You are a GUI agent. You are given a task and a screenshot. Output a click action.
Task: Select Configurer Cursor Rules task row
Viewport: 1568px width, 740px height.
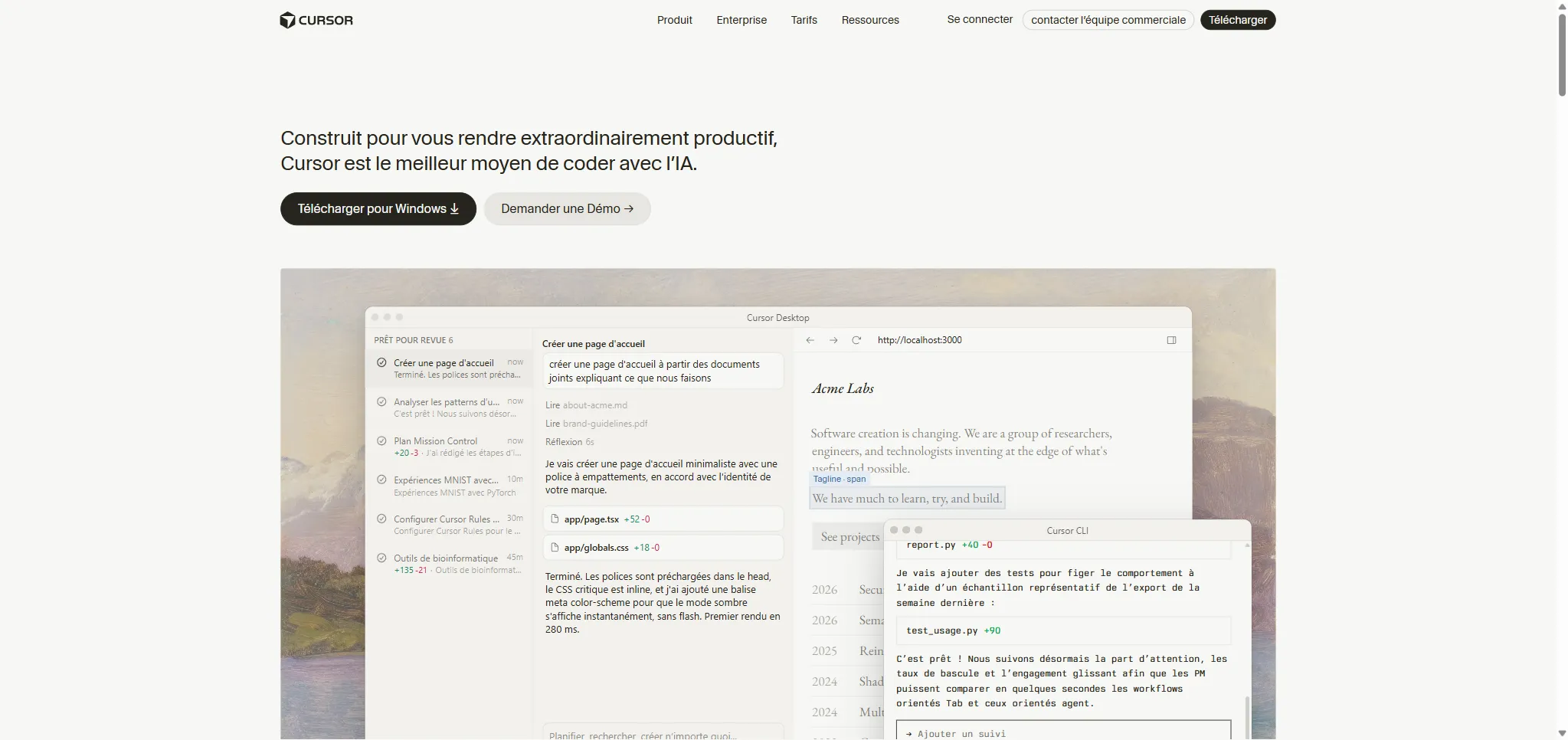click(x=449, y=525)
